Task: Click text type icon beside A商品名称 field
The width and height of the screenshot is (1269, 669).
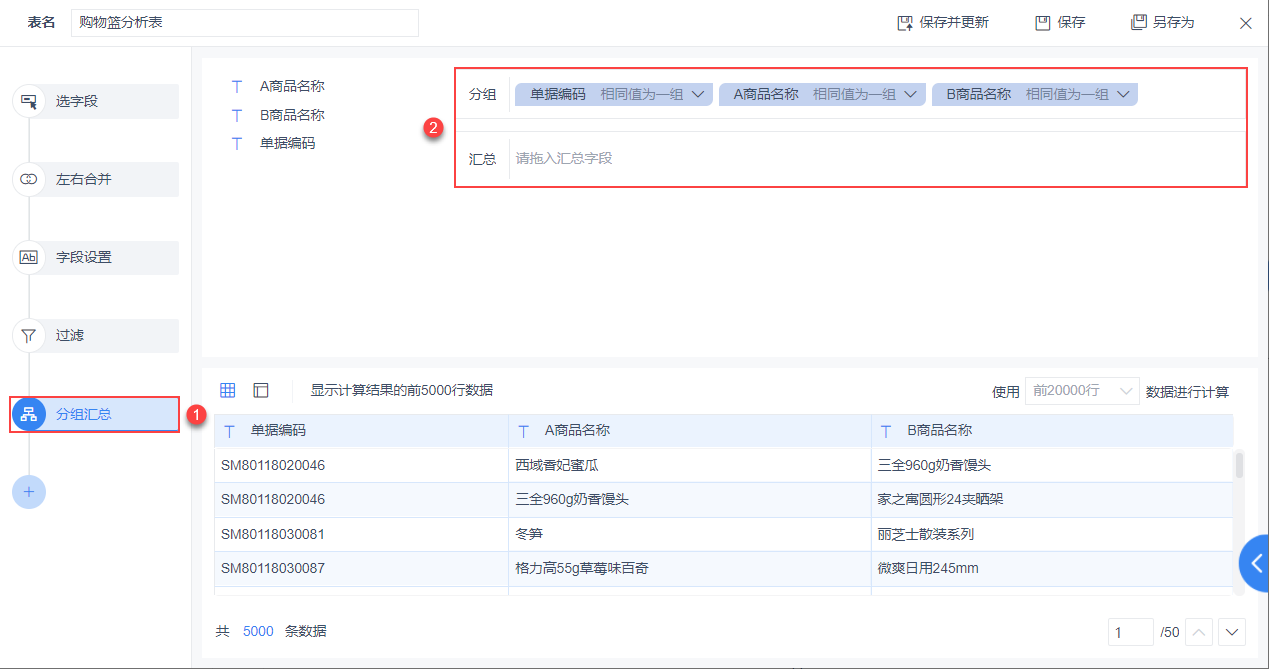Action: 237,87
